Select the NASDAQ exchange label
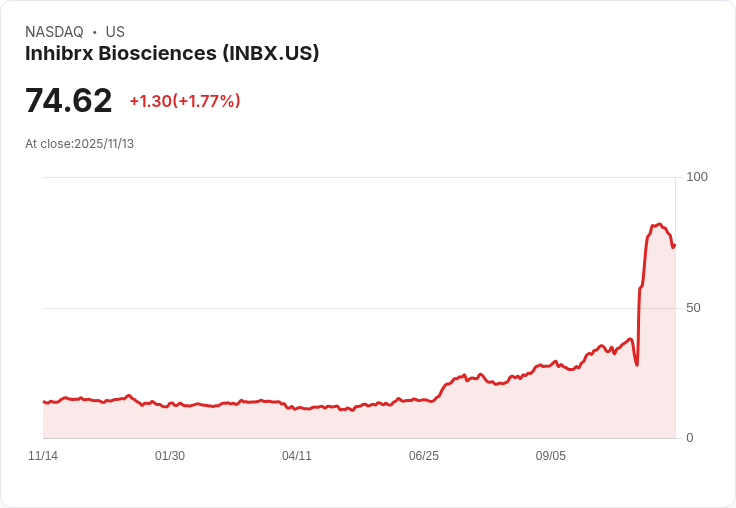Screen dimensions: 736x508 point(54,32)
